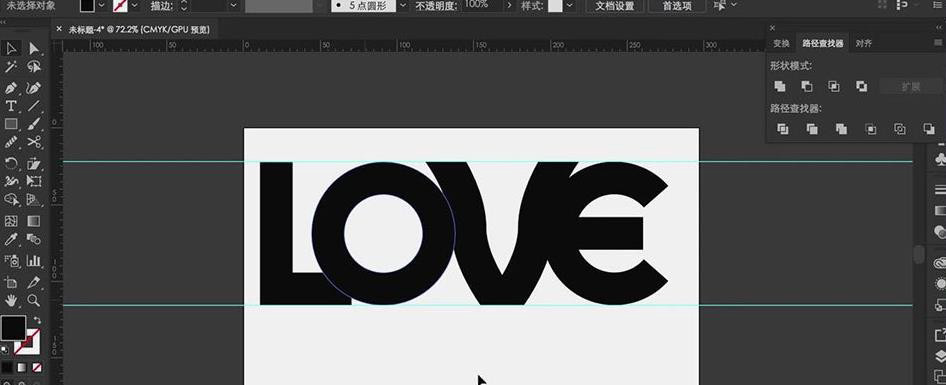946x385 pixels.
Task: Click the opacity 100% input field
Action: (x=482, y=5)
